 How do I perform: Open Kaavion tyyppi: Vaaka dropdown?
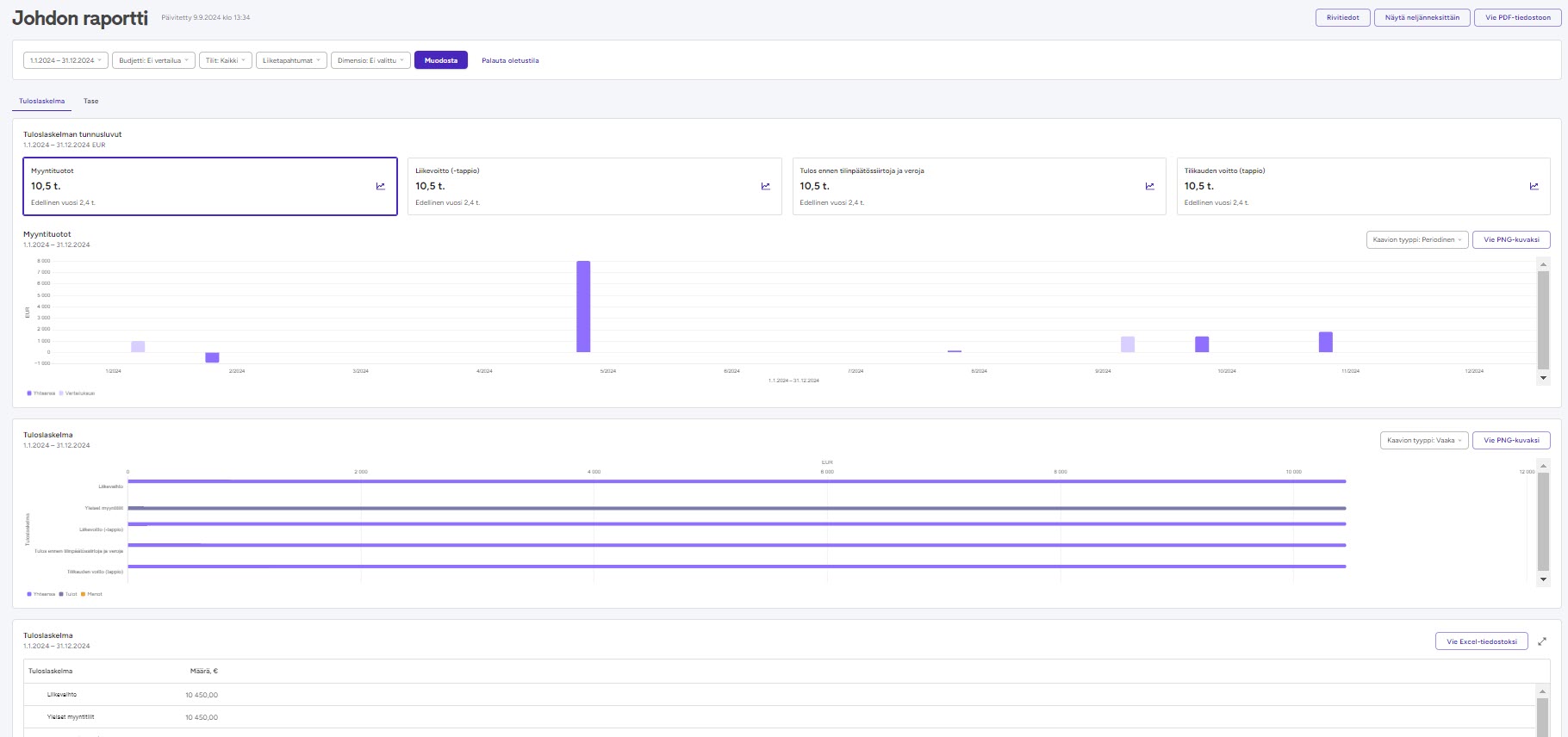1424,440
